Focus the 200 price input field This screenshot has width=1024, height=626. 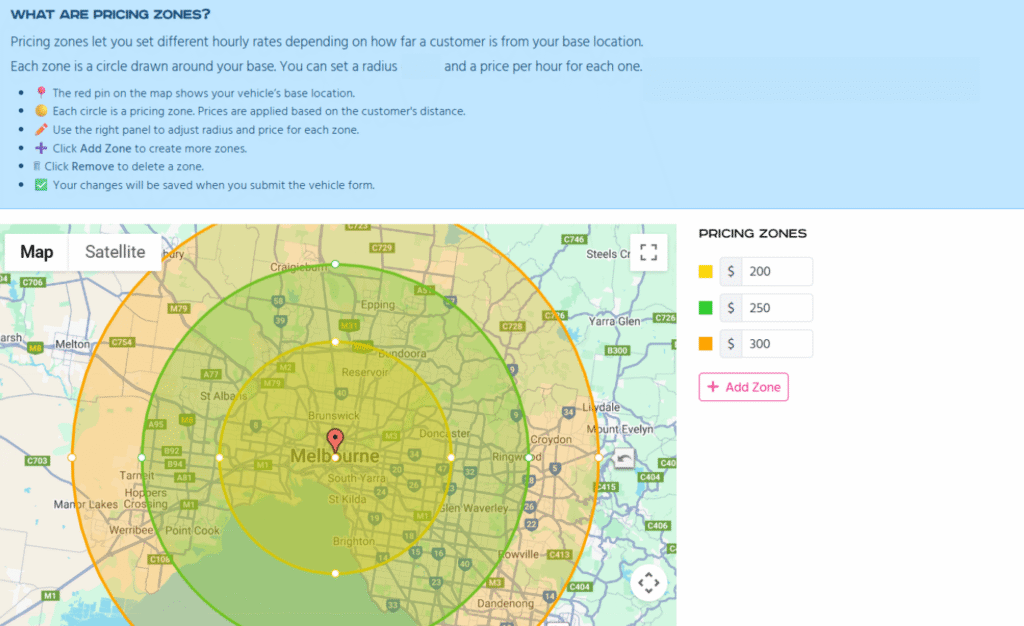tap(776, 272)
